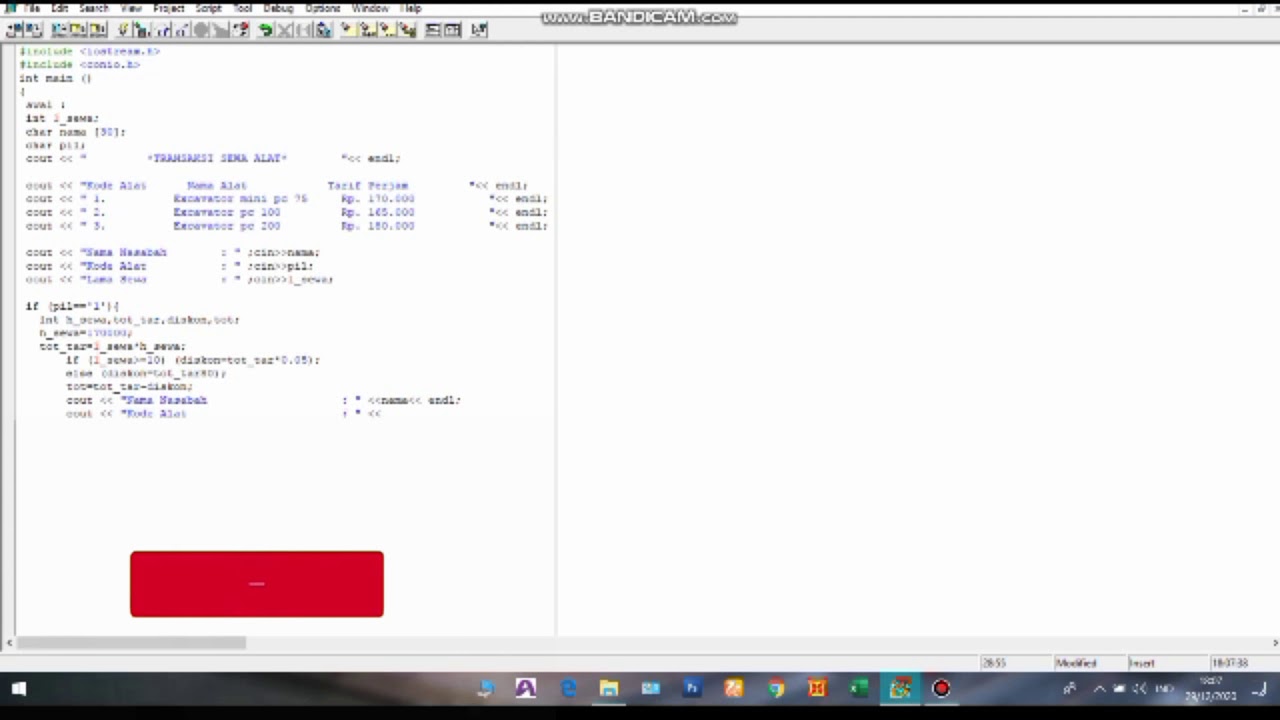Click the Windows Start button
The height and width of the screenshot is (720, 1280).
pos(18,688)
